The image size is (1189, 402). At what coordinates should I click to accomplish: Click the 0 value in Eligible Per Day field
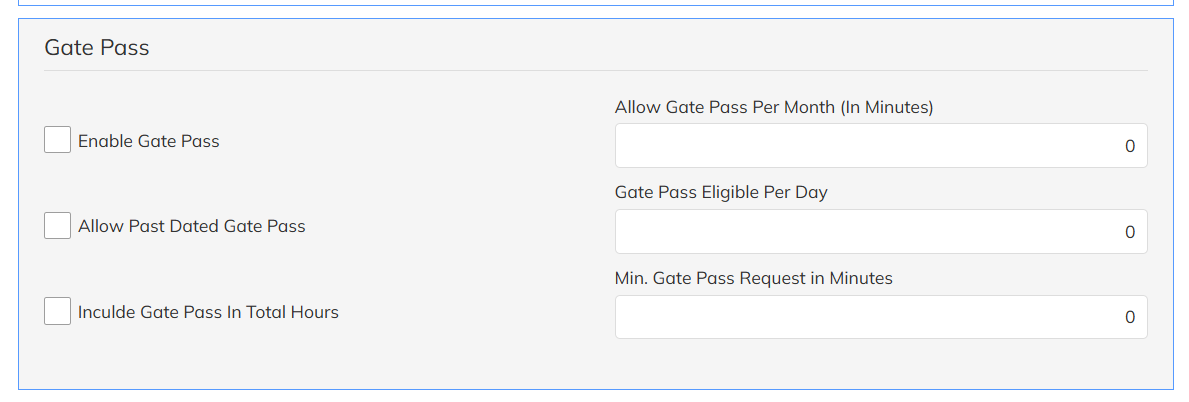[1130, 232]
